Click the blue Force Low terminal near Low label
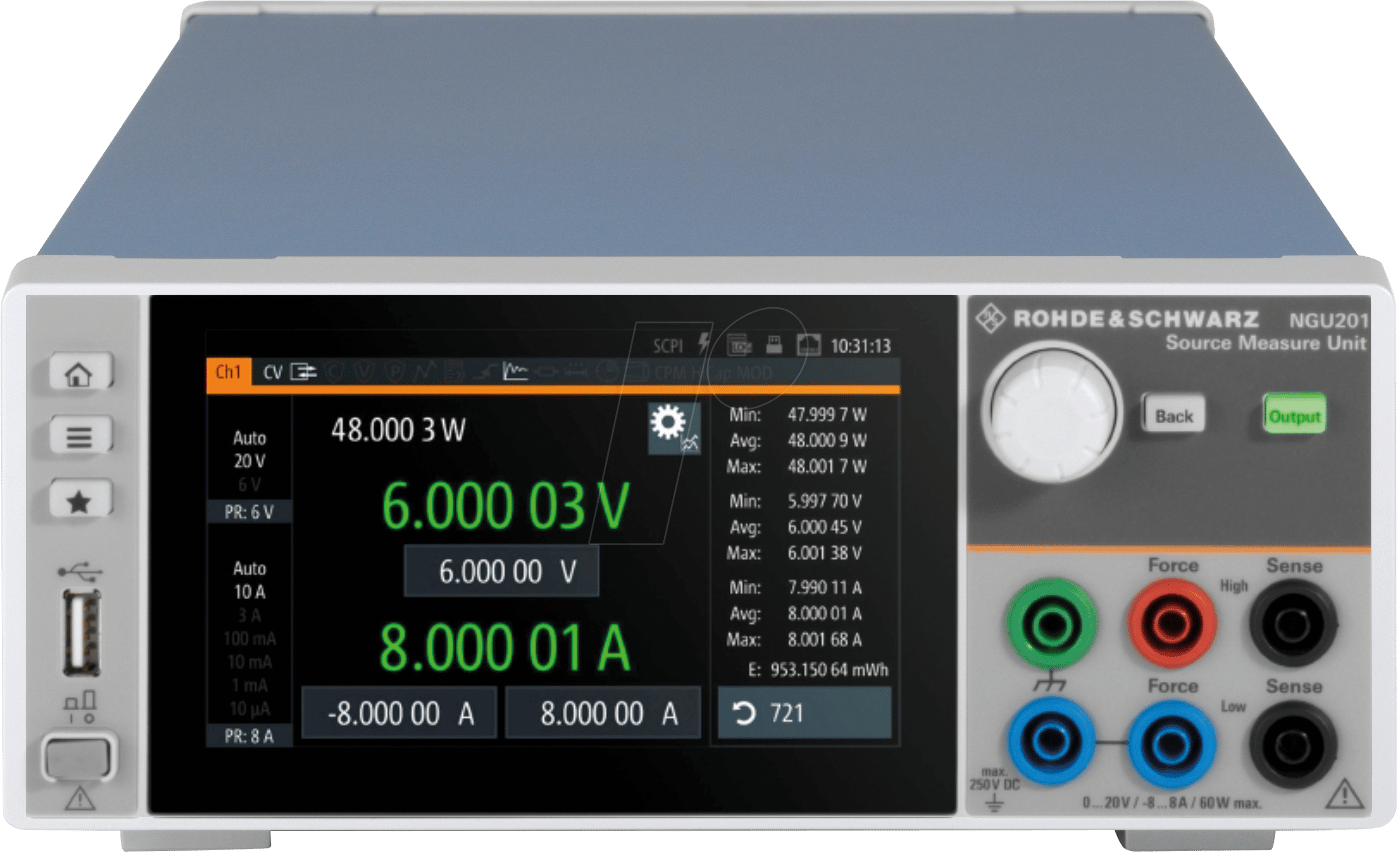1397x852 pixels. (x=1173, y=743)
